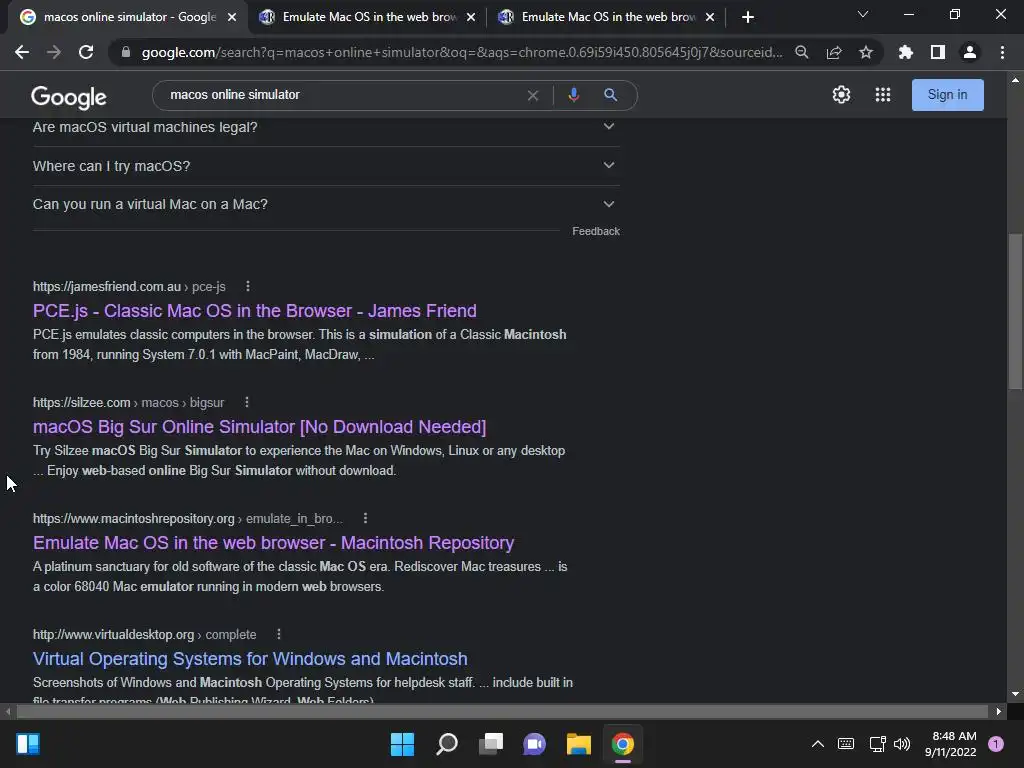Screen dimensions: 1024x768
Task: Close the second Emulate Mac OS tab
Action: coord(710,17)
